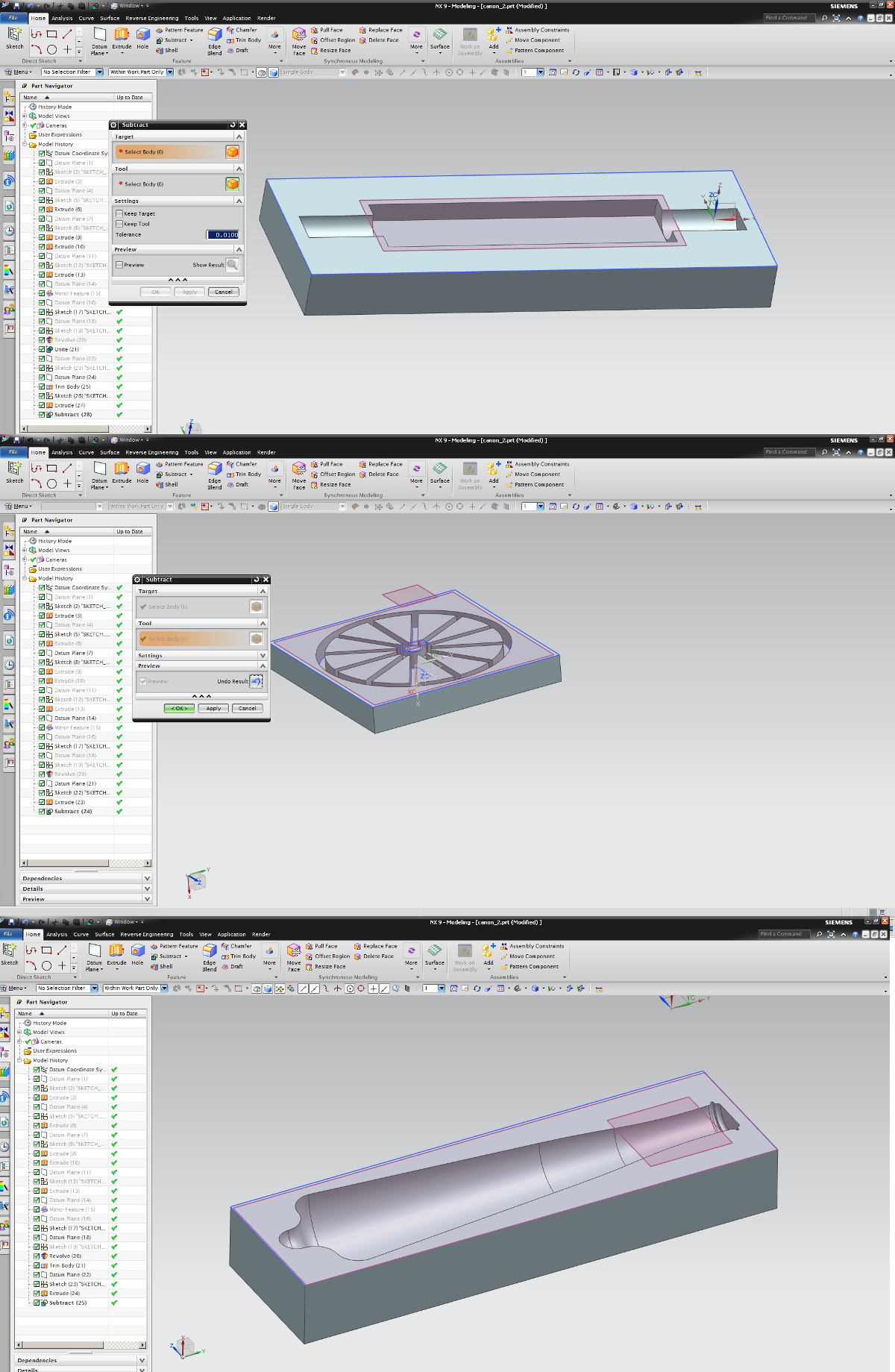Screen dimensions: 895x1372
Task: Click Target body cube icon in top Subtract dialog
Action: pyautogui.click(x=233, y=151)
